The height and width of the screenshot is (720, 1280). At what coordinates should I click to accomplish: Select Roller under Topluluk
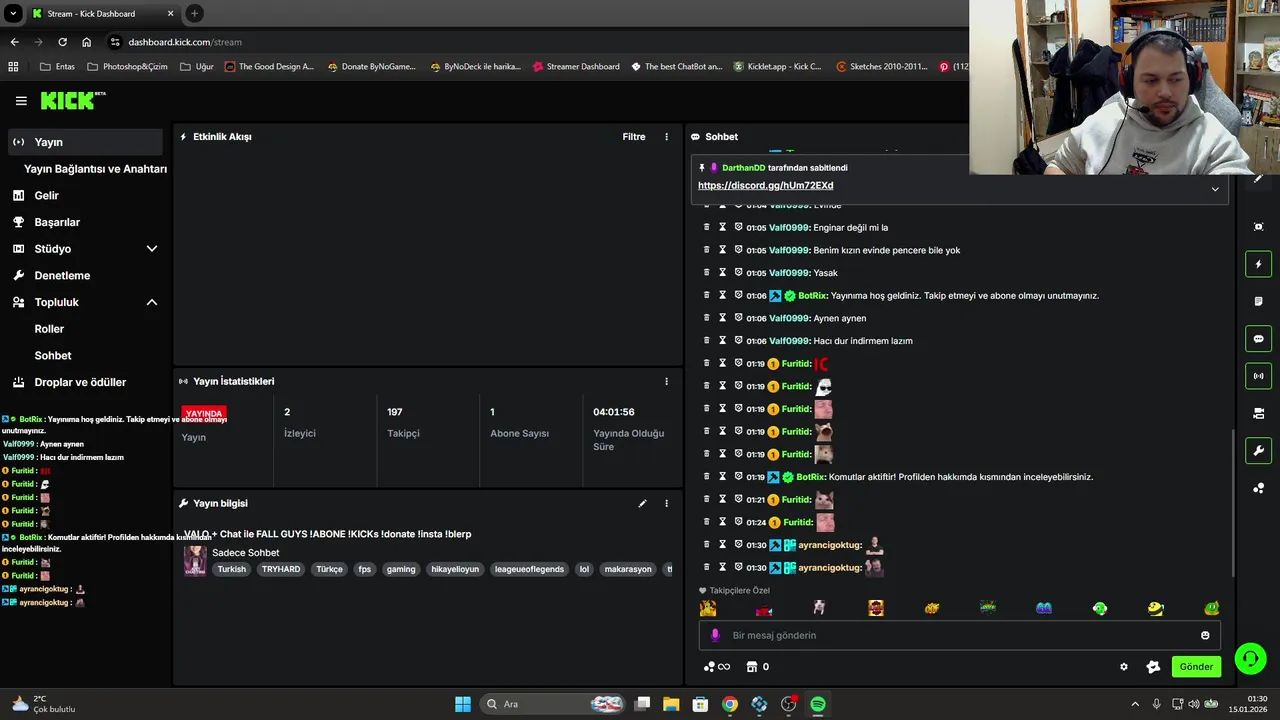click(x=49, y=329)
